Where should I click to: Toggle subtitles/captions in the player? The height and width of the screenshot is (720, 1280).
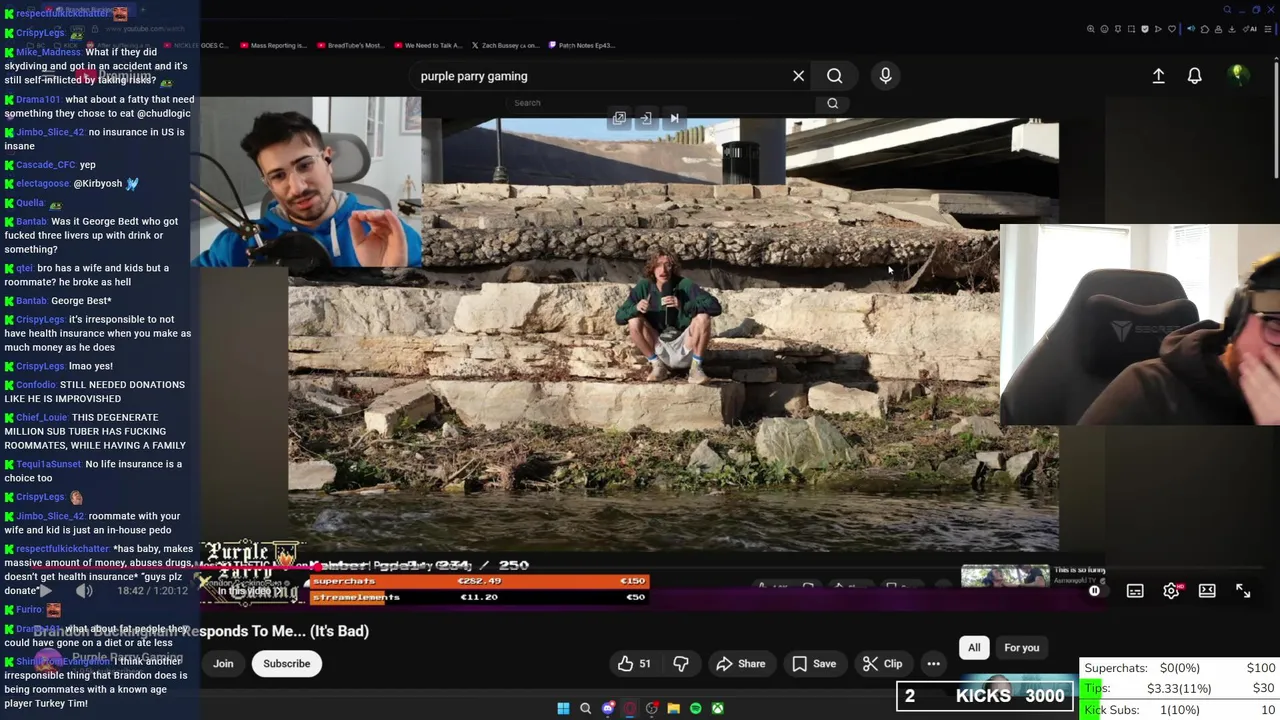[x=1135, y=591]
